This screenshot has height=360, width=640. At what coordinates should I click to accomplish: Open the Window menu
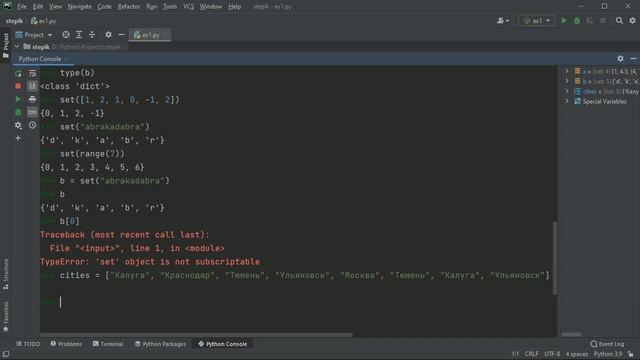[x=211, y=7]
